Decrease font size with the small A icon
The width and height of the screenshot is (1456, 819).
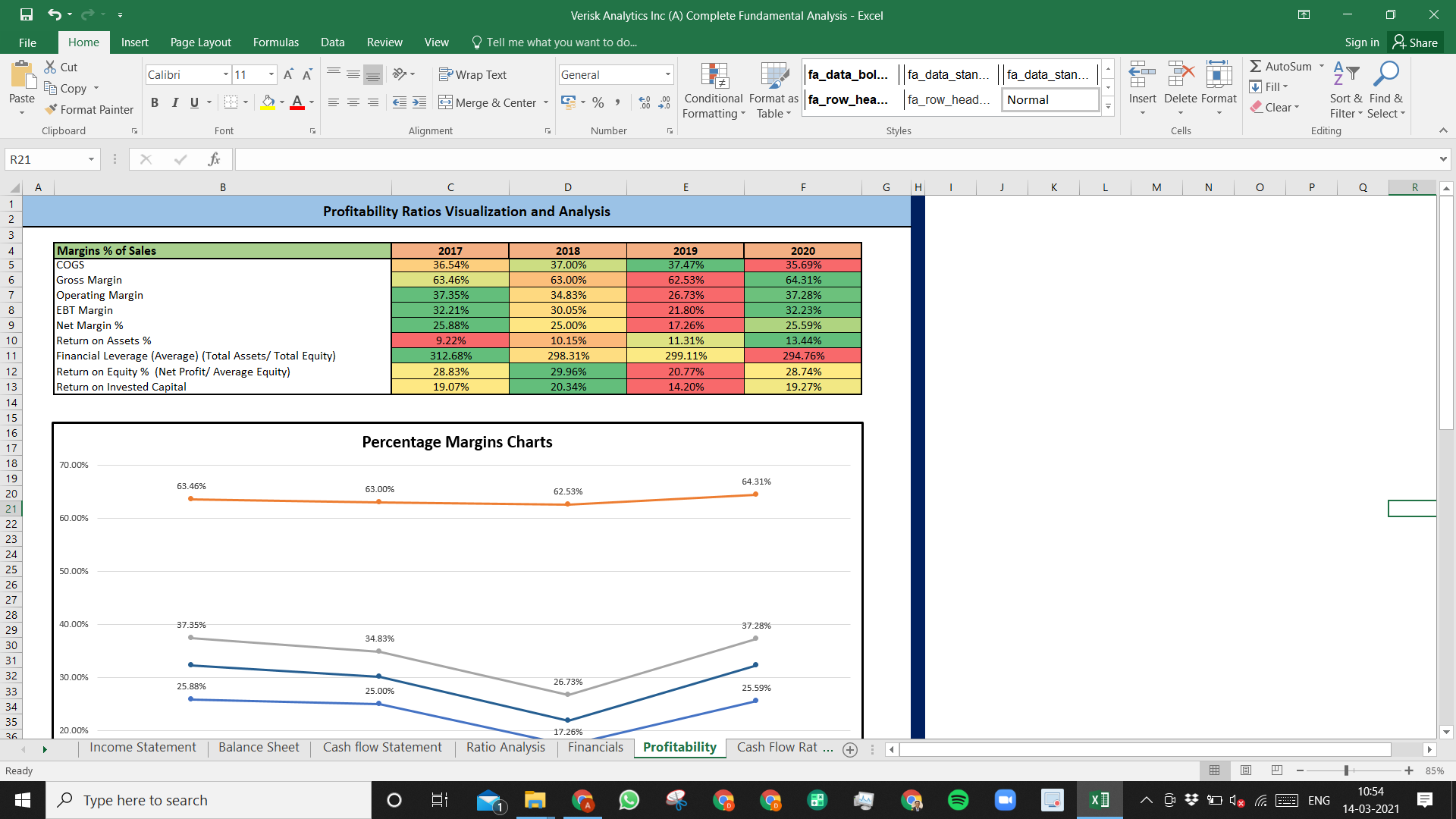[307, 74]
